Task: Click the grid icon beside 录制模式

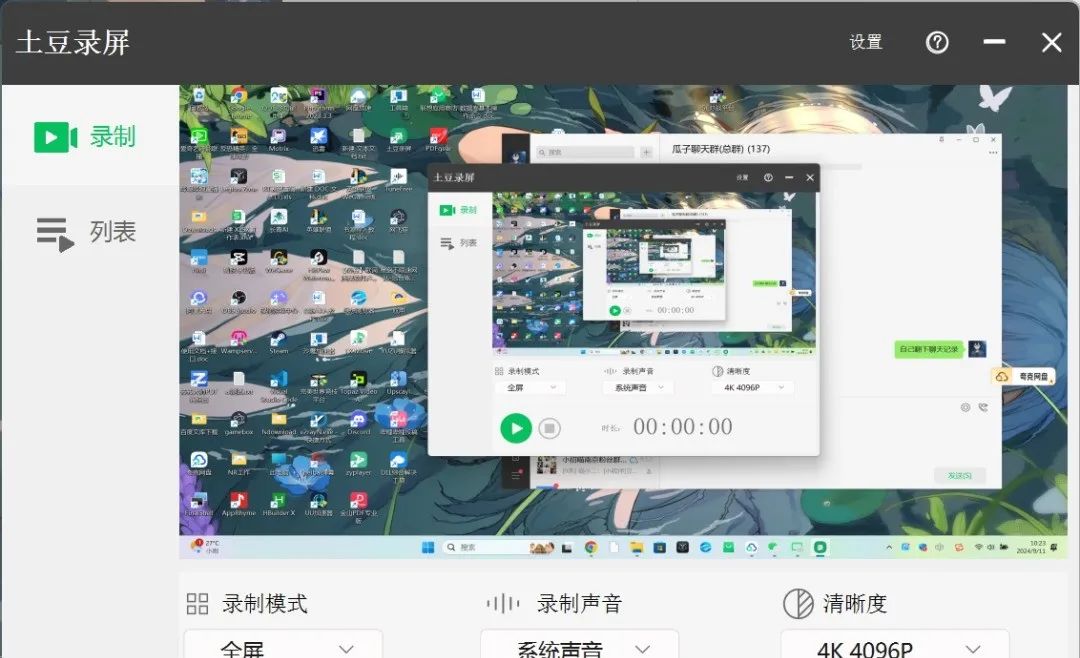Action: 197,604
